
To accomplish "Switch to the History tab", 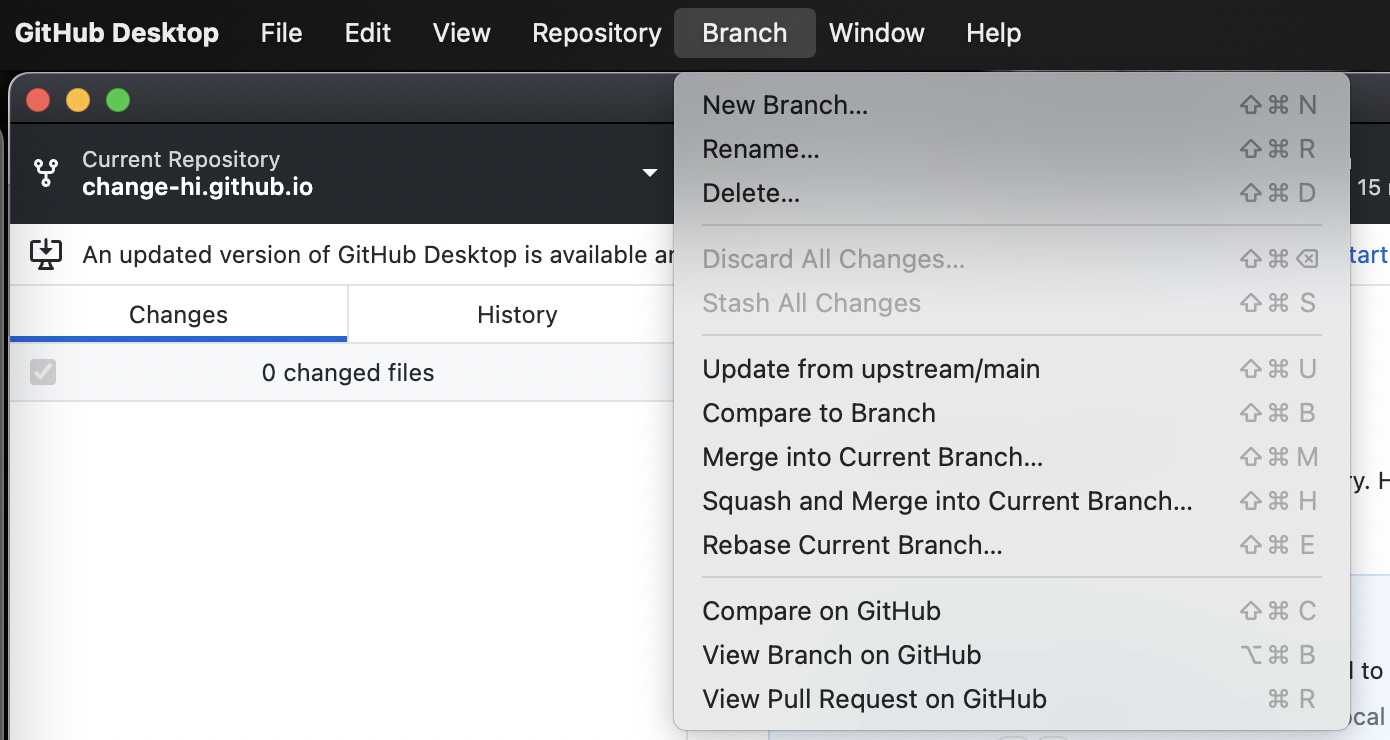I will (x=517, y=315).
